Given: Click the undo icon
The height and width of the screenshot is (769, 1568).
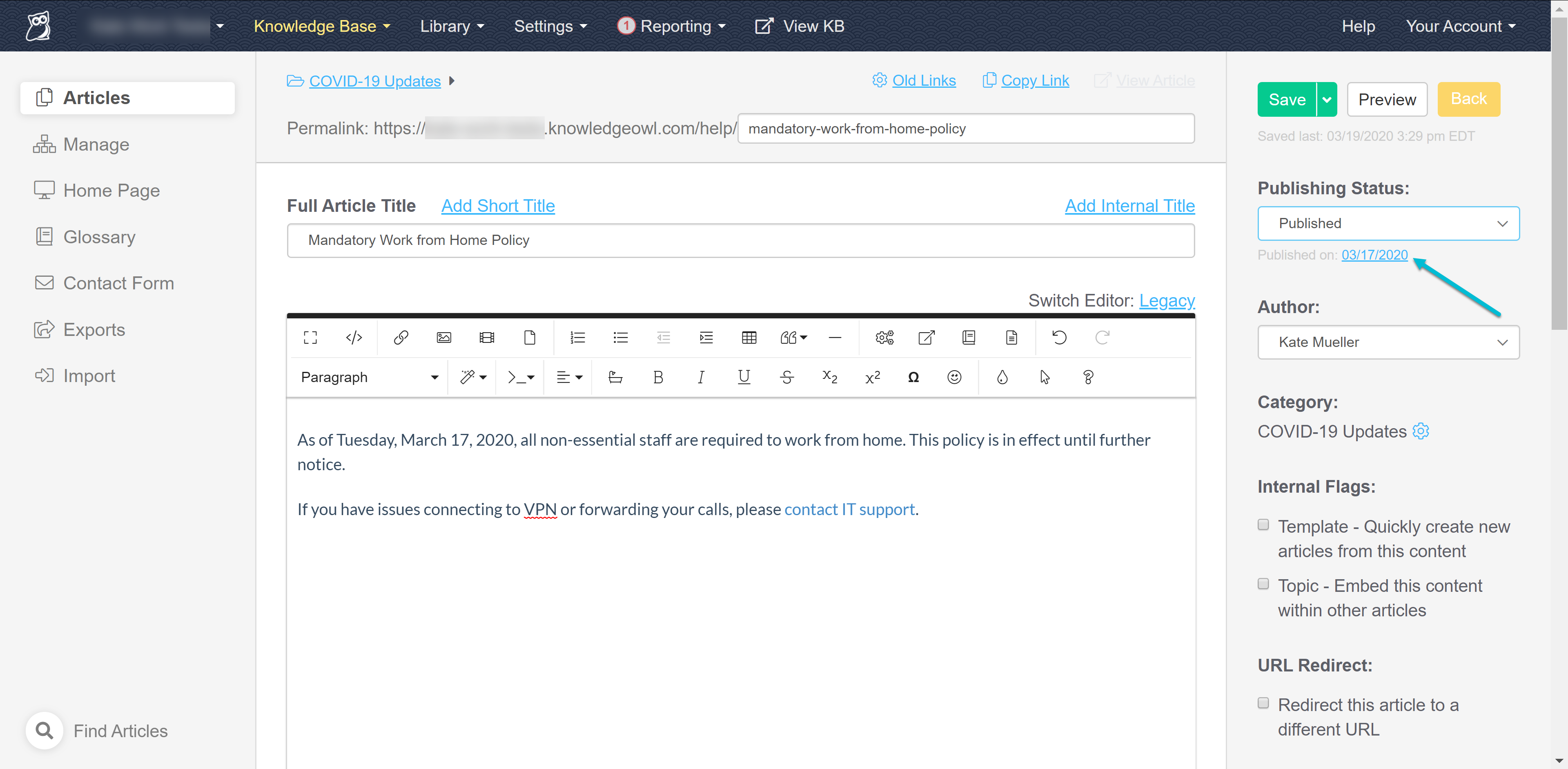Looking at the screenshot, I should pos(1059,338).
